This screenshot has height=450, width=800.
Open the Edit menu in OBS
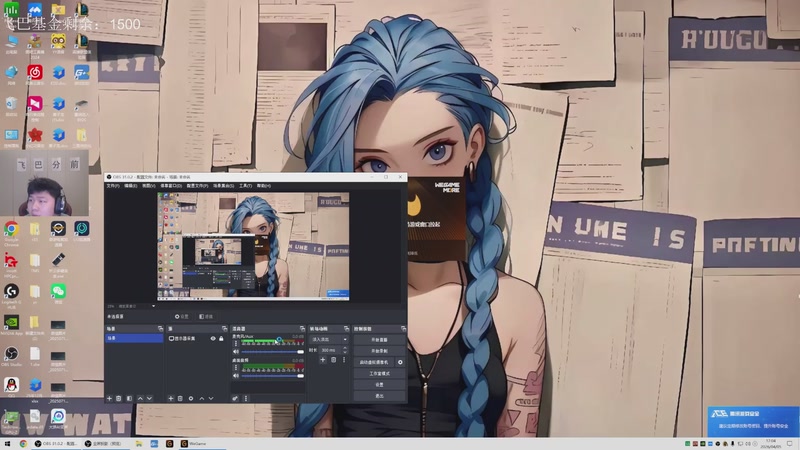tap(131, 186)
